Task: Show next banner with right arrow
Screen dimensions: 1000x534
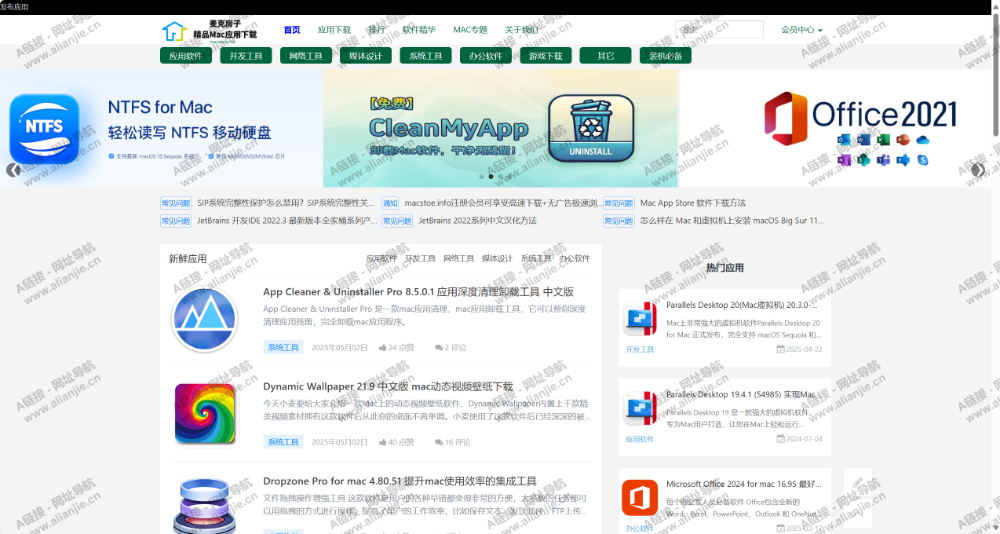Action: [x=978, y=170]
